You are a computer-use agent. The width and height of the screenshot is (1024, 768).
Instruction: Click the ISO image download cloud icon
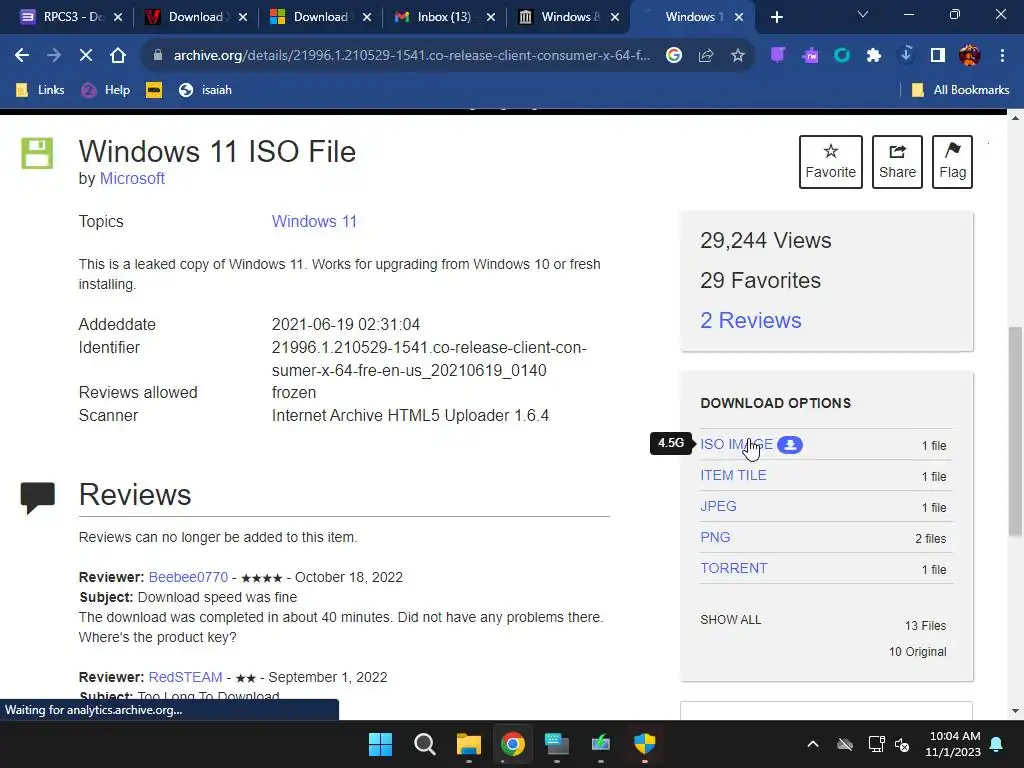click(790, 445)
